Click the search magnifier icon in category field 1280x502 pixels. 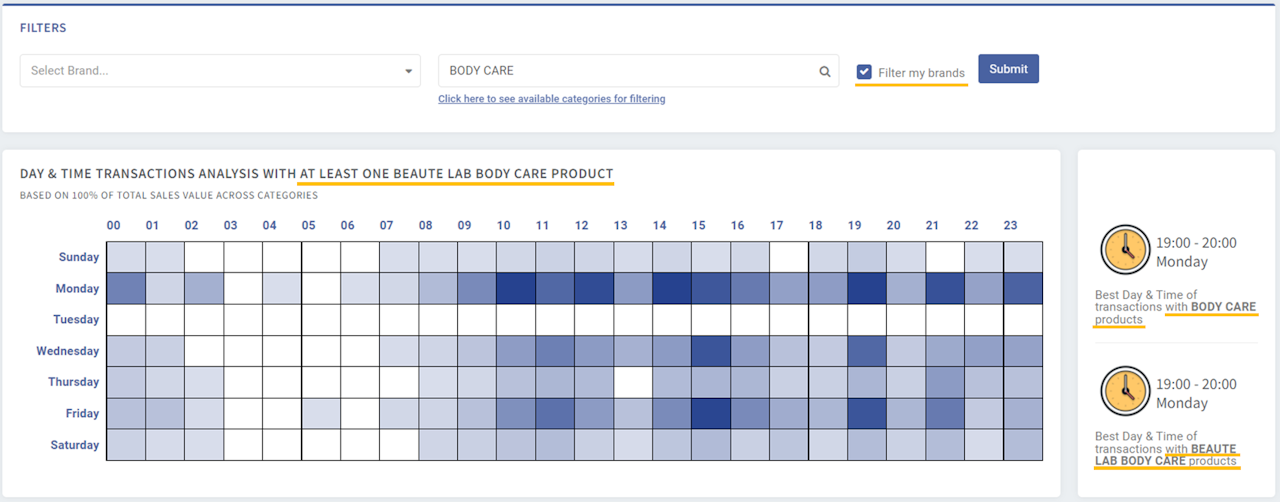[825, 71]
